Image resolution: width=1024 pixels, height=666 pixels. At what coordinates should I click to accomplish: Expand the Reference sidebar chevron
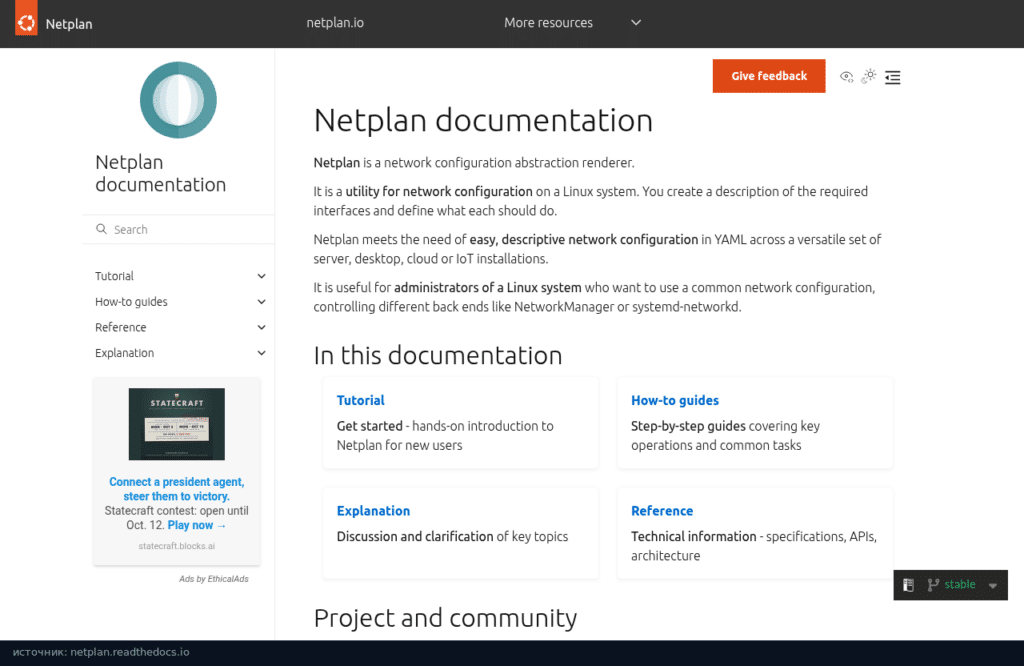point(261,327)
